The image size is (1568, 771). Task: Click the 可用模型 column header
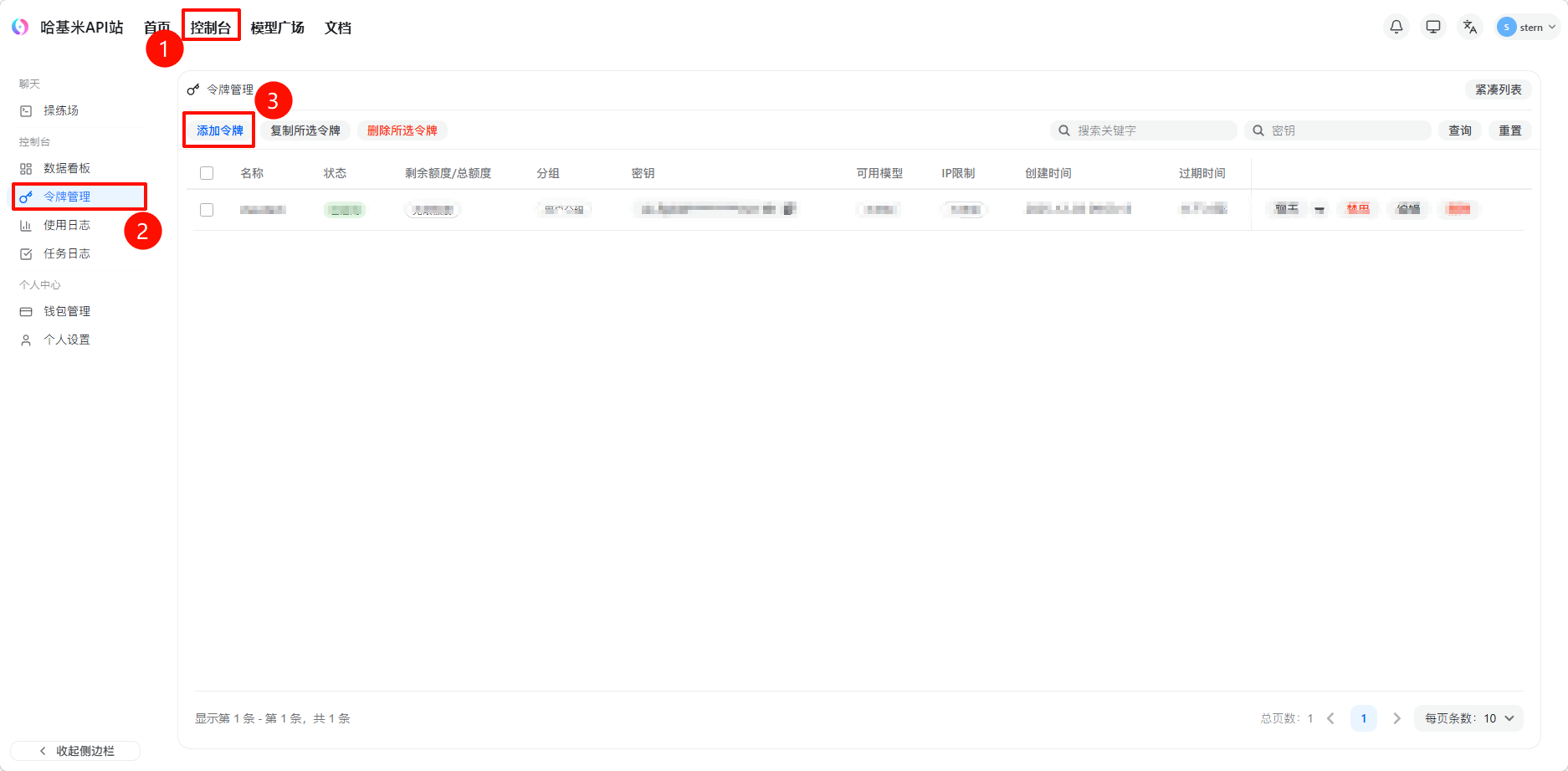click(879, 173)
